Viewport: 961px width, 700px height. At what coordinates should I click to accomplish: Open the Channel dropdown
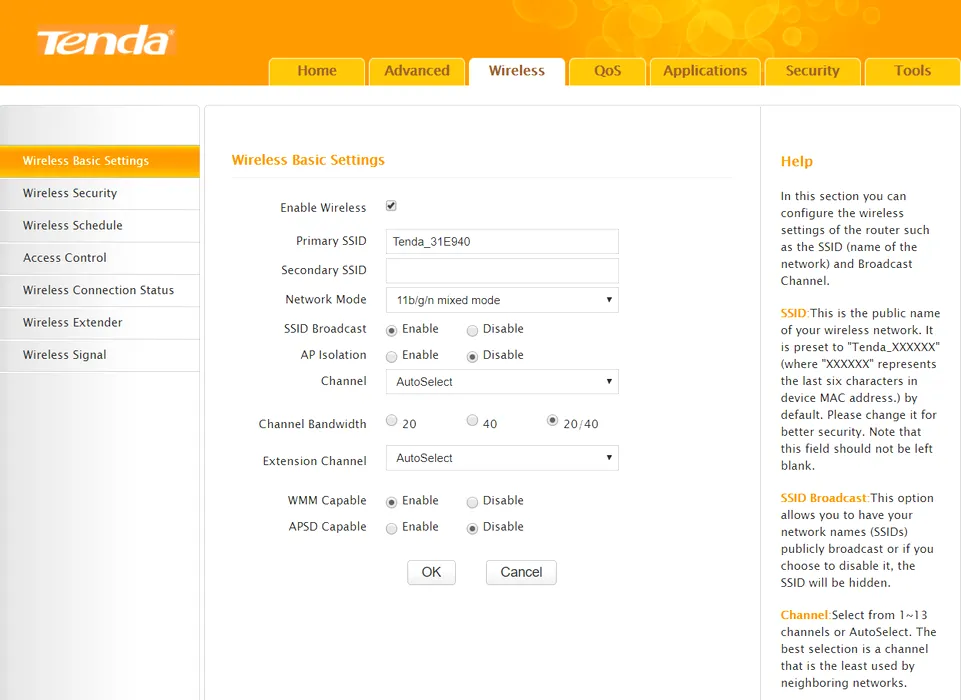(x=502, y=382)
